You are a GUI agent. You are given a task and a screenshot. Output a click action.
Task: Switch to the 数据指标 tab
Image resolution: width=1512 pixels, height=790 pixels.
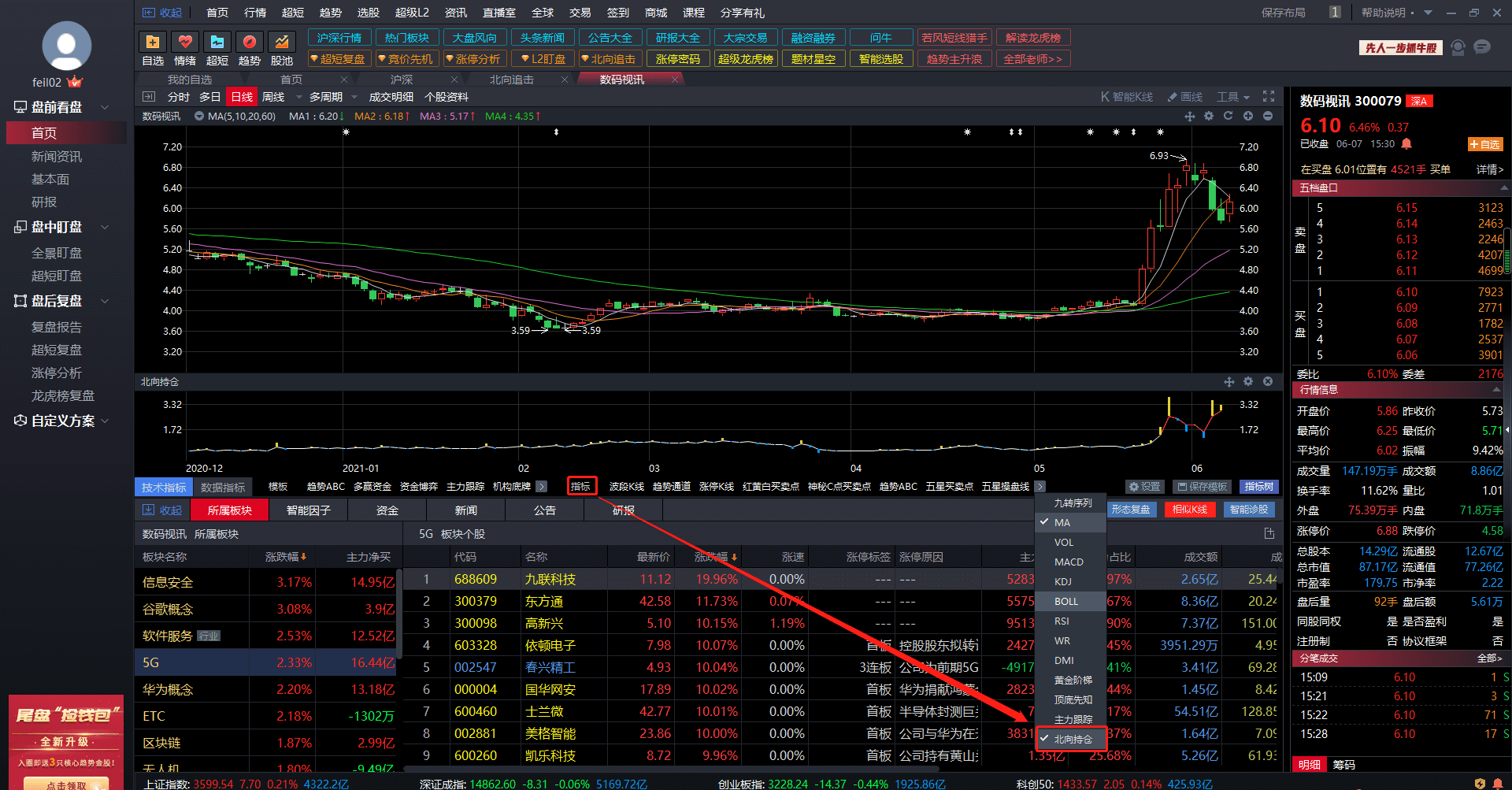click(223, 488)
